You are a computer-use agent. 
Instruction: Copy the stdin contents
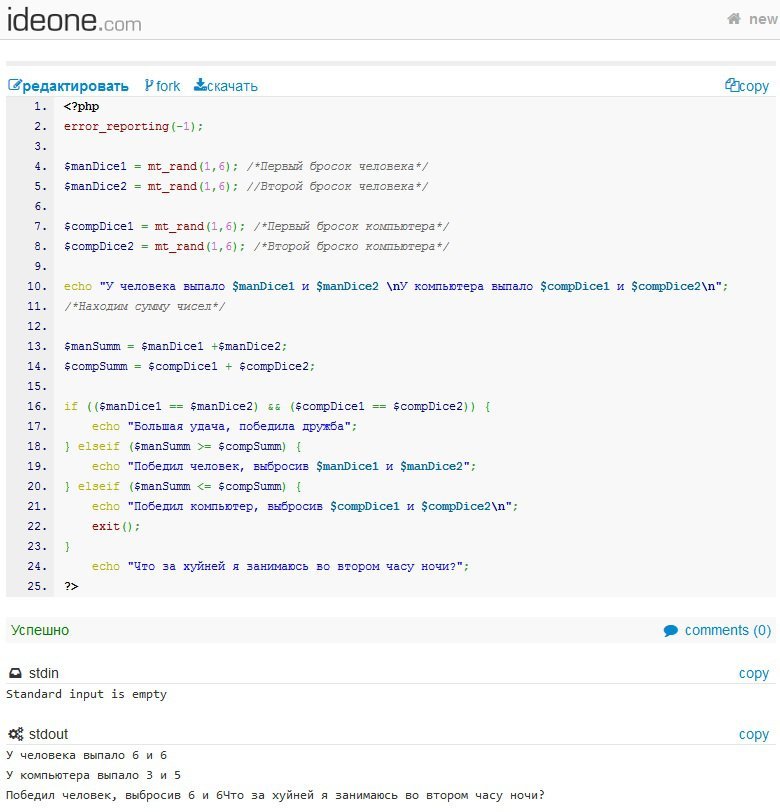(x=753, y=674)
